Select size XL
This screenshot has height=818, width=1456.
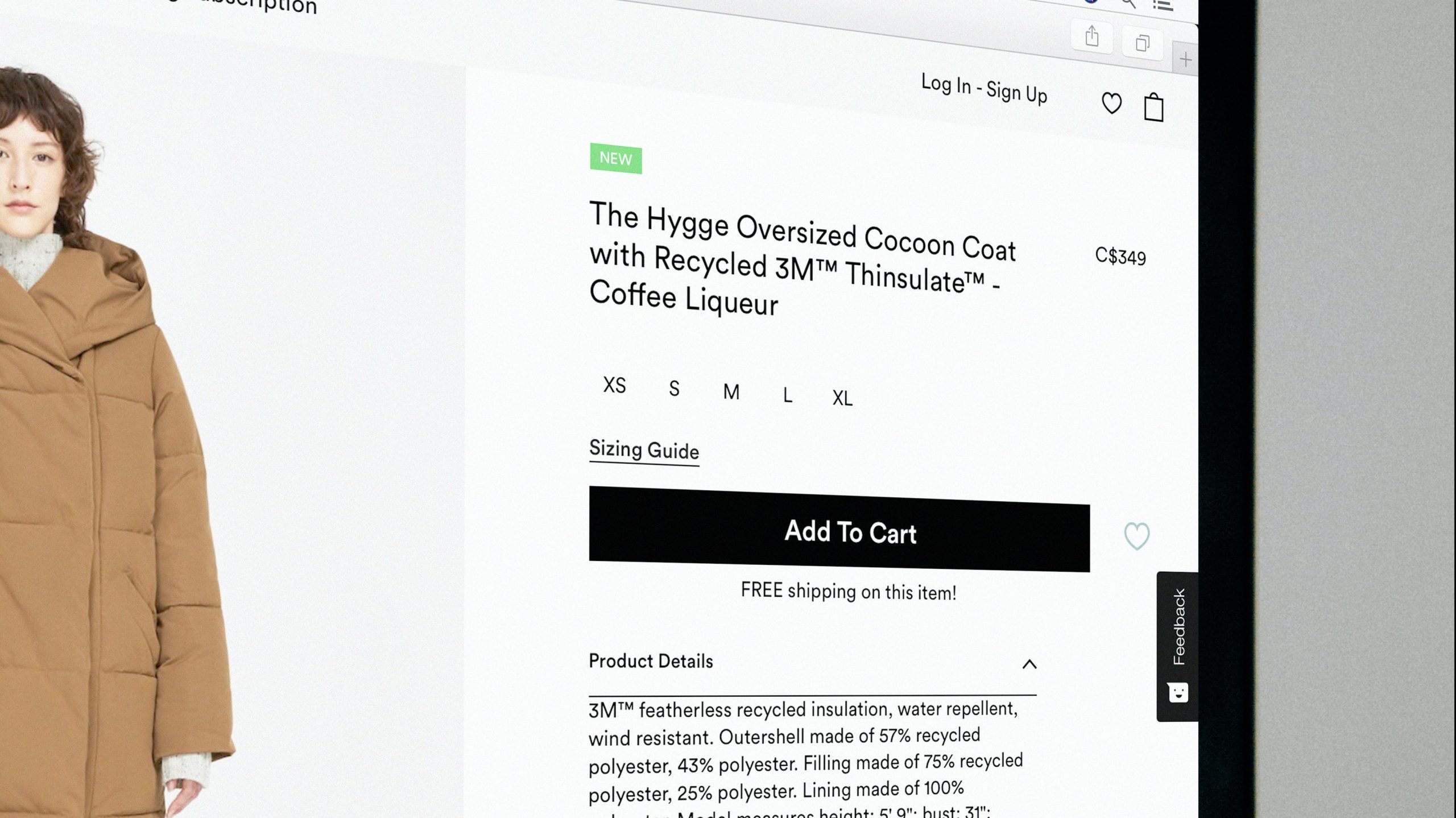(x=842, y=398)
